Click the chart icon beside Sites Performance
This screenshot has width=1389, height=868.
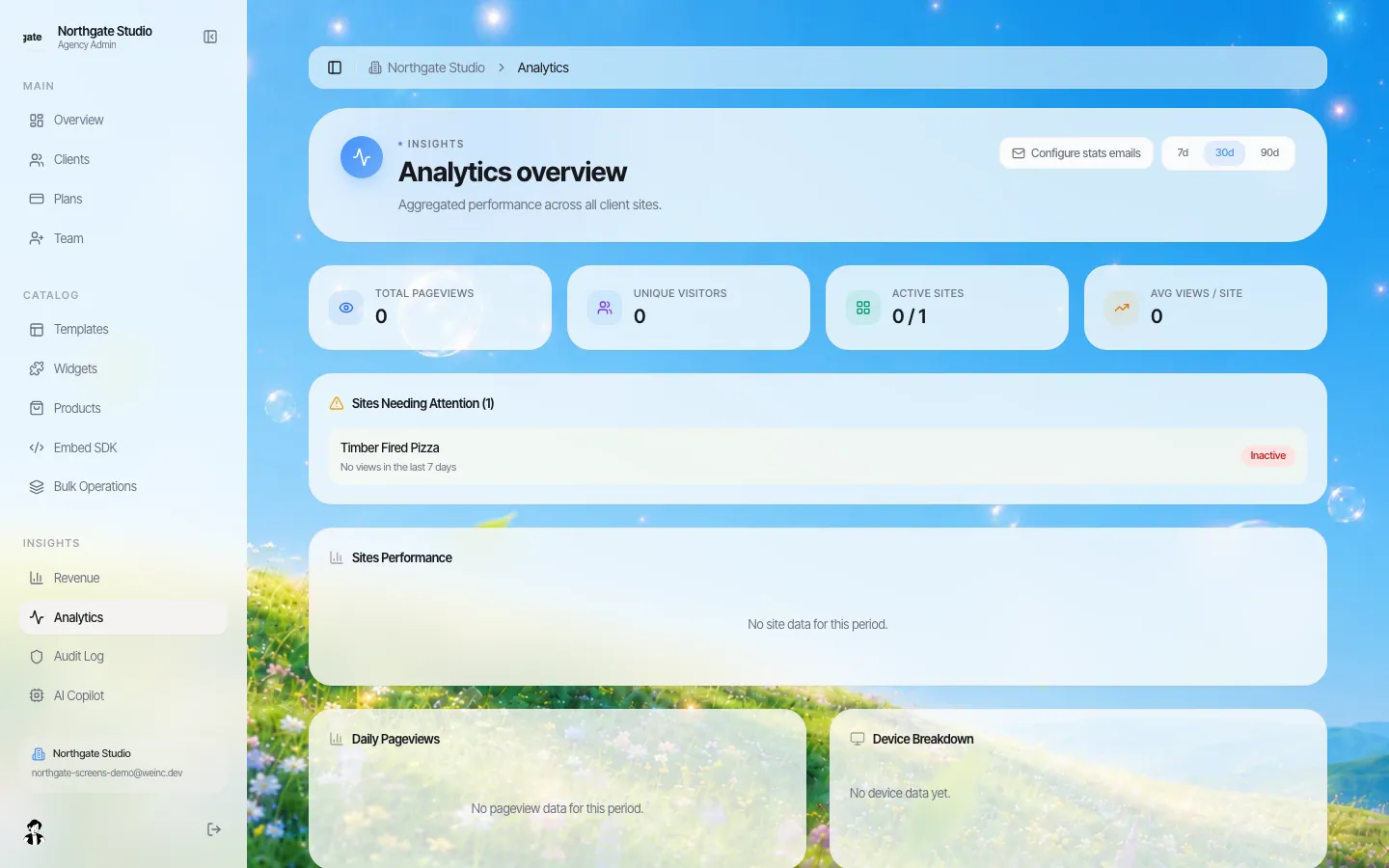(337, 557)
